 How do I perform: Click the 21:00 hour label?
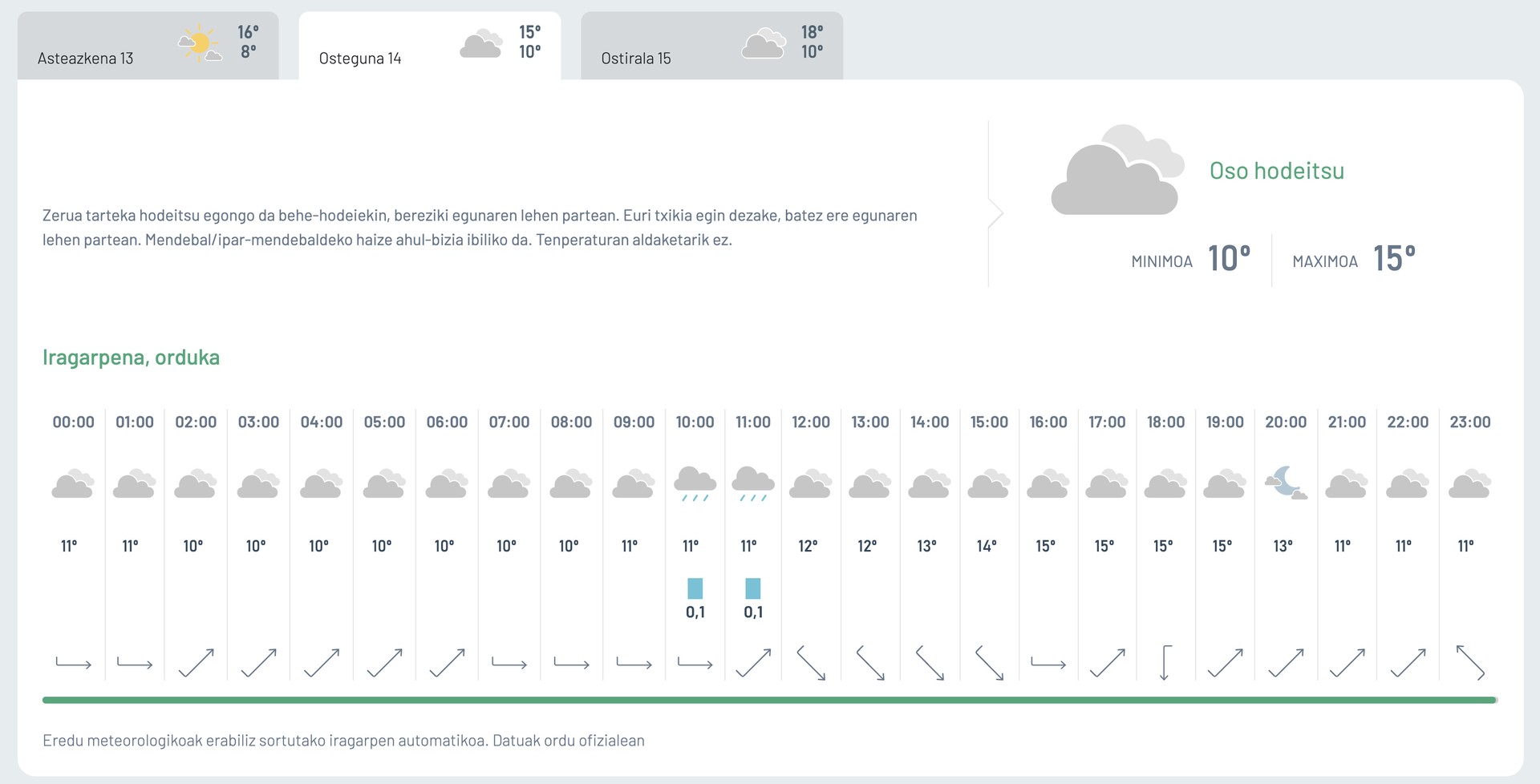[x=1347, y=422]
